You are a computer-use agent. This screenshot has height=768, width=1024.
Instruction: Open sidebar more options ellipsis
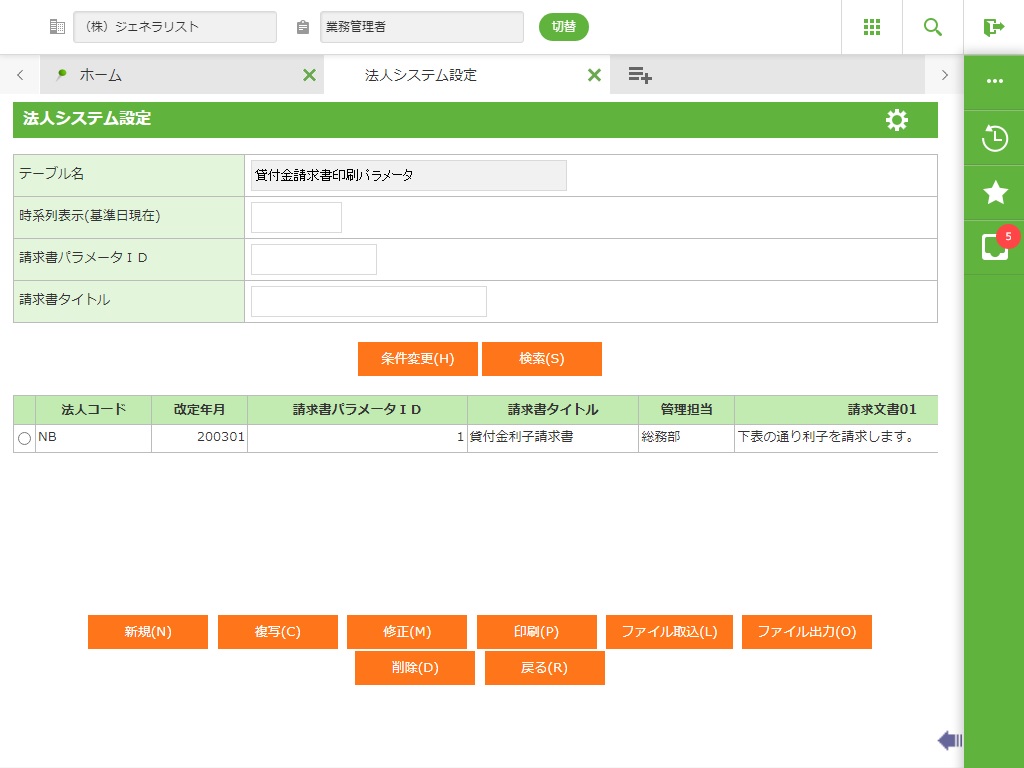994,81
